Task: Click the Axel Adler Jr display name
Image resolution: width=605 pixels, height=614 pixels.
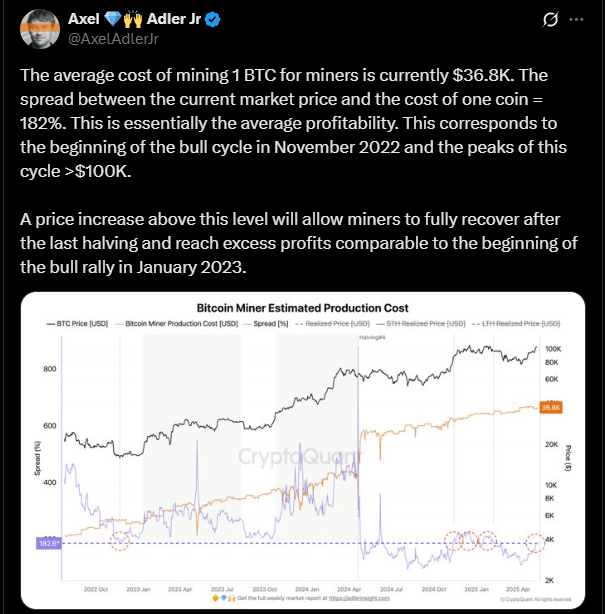Action: click(x=135, y=19)
